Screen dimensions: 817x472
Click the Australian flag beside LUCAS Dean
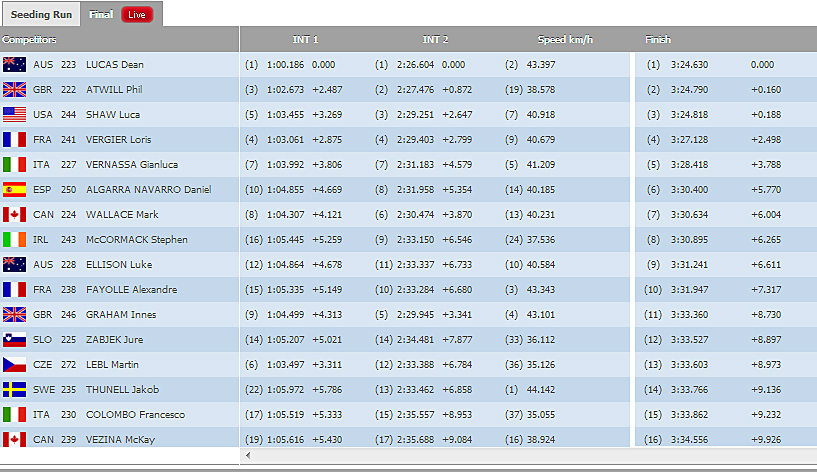click(x=14, y=65)
